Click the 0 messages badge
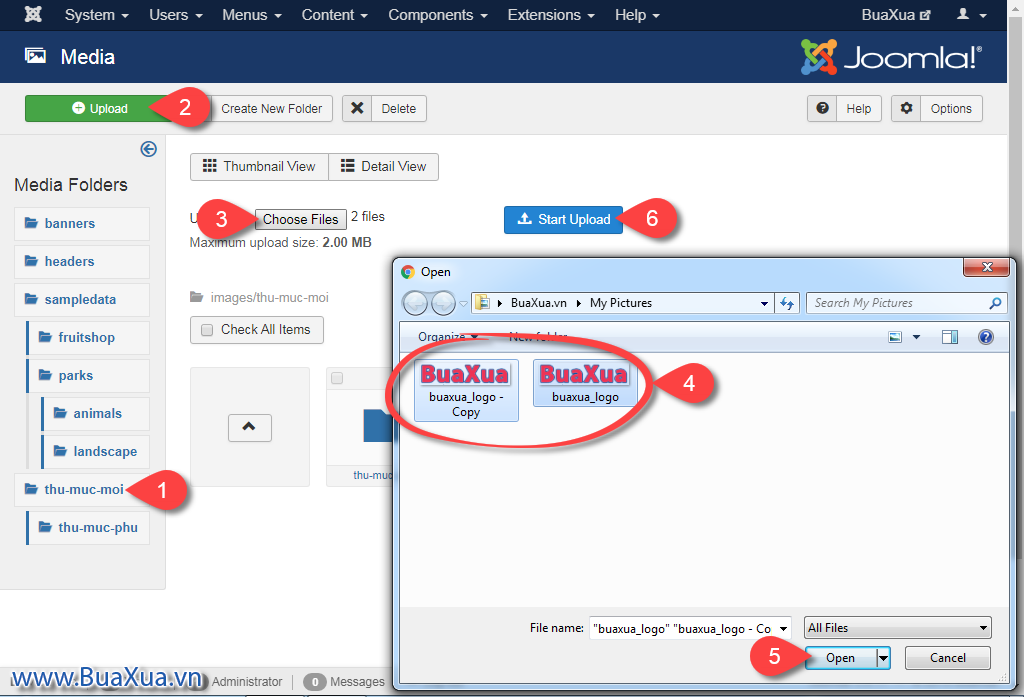Image resolution: width=1024 pixels, height=697 pixels. pos(315,682)
